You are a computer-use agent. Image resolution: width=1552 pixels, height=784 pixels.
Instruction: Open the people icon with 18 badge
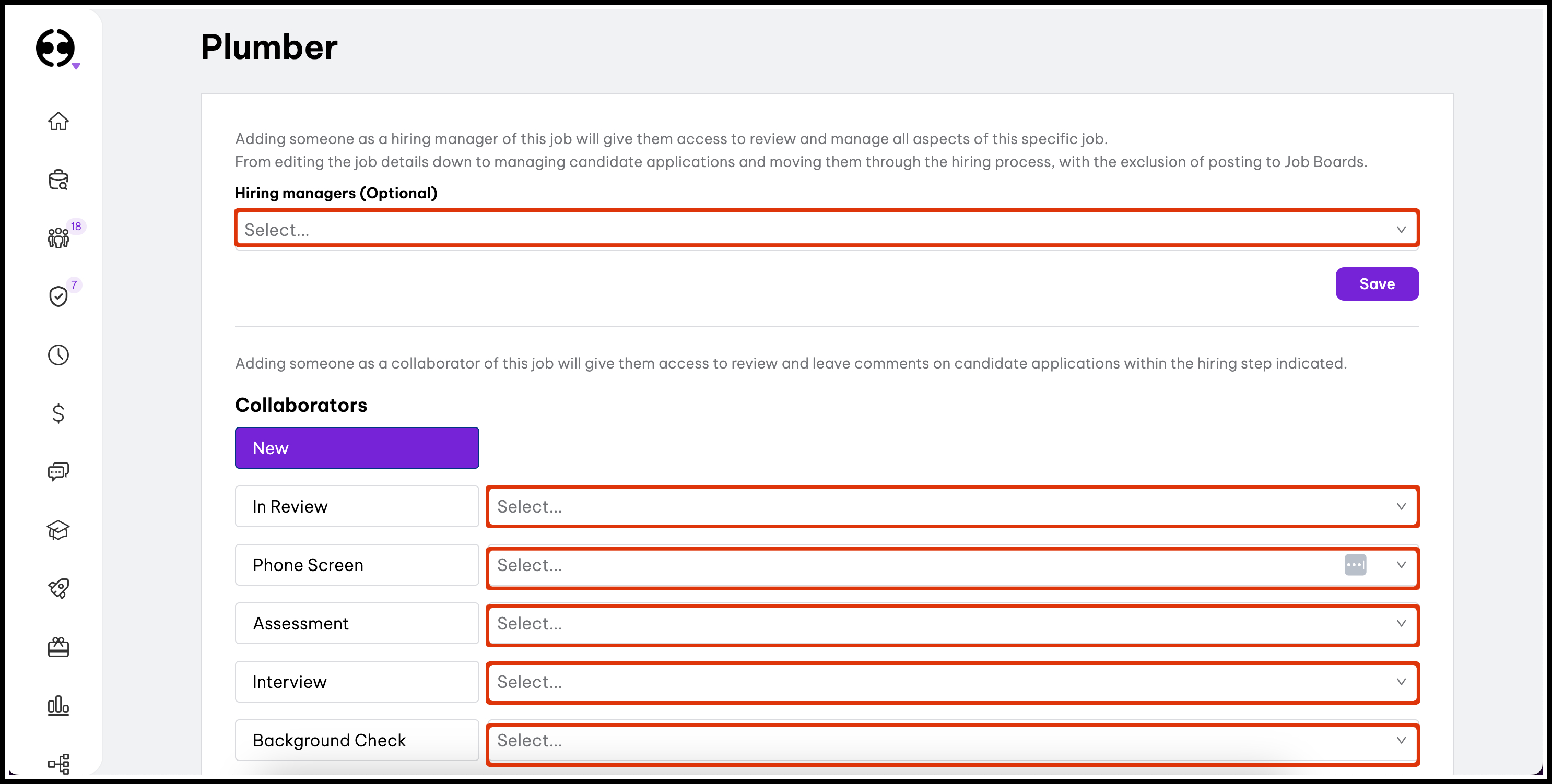[x=58, y=238]
